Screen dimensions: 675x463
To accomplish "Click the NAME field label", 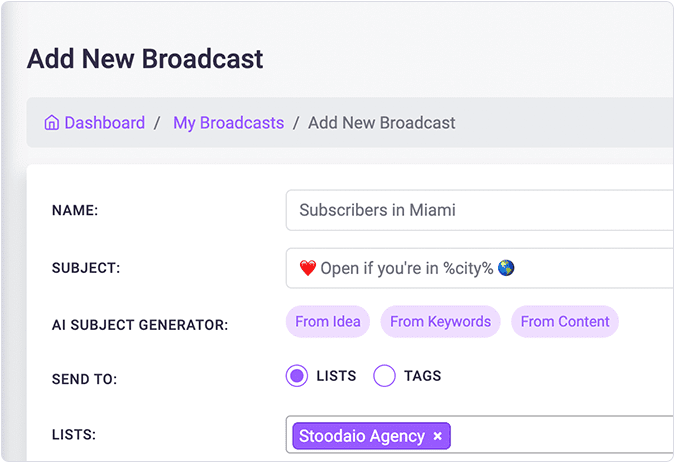I will pyautogui.click(x=74, y=211).
